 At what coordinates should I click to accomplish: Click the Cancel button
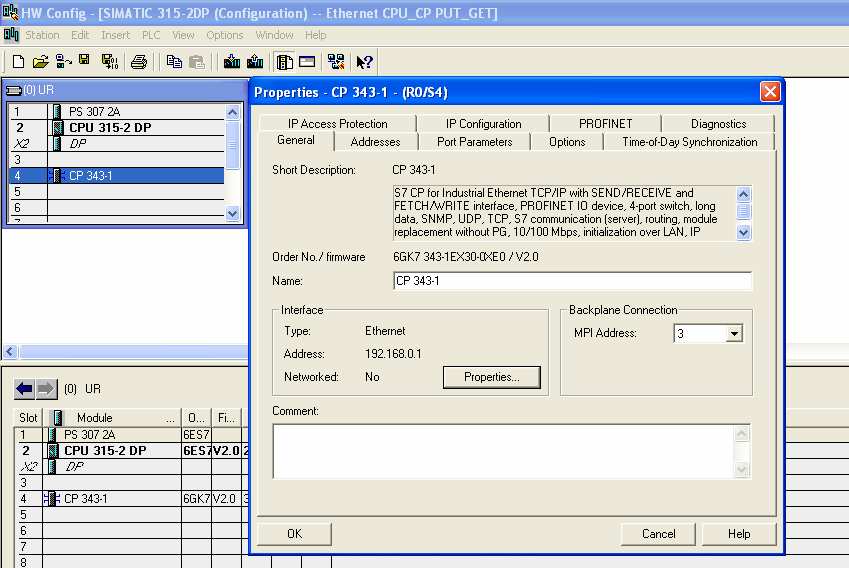658,534
